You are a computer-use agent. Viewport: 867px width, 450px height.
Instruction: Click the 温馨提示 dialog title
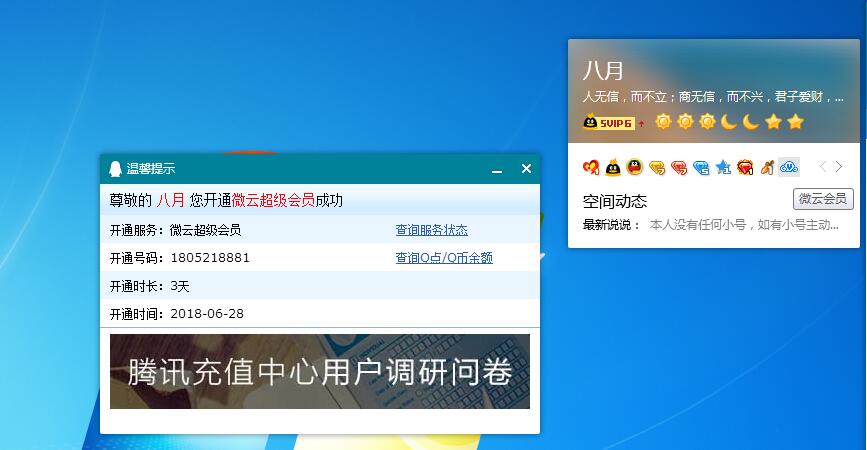point(151,169)
